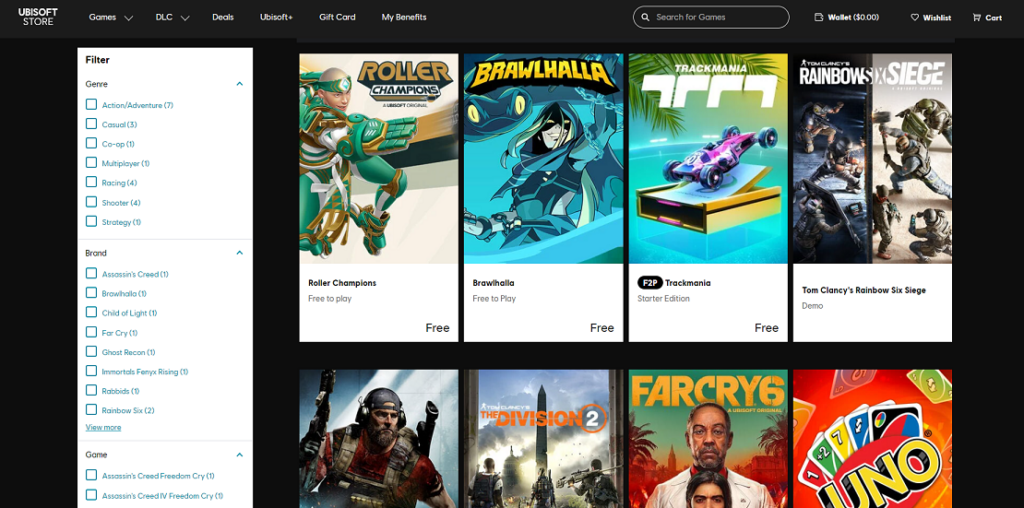1024x508 pixels.
Task: Check Assassin's Creed Freedom Cry game filter
Action: (91, 475)
